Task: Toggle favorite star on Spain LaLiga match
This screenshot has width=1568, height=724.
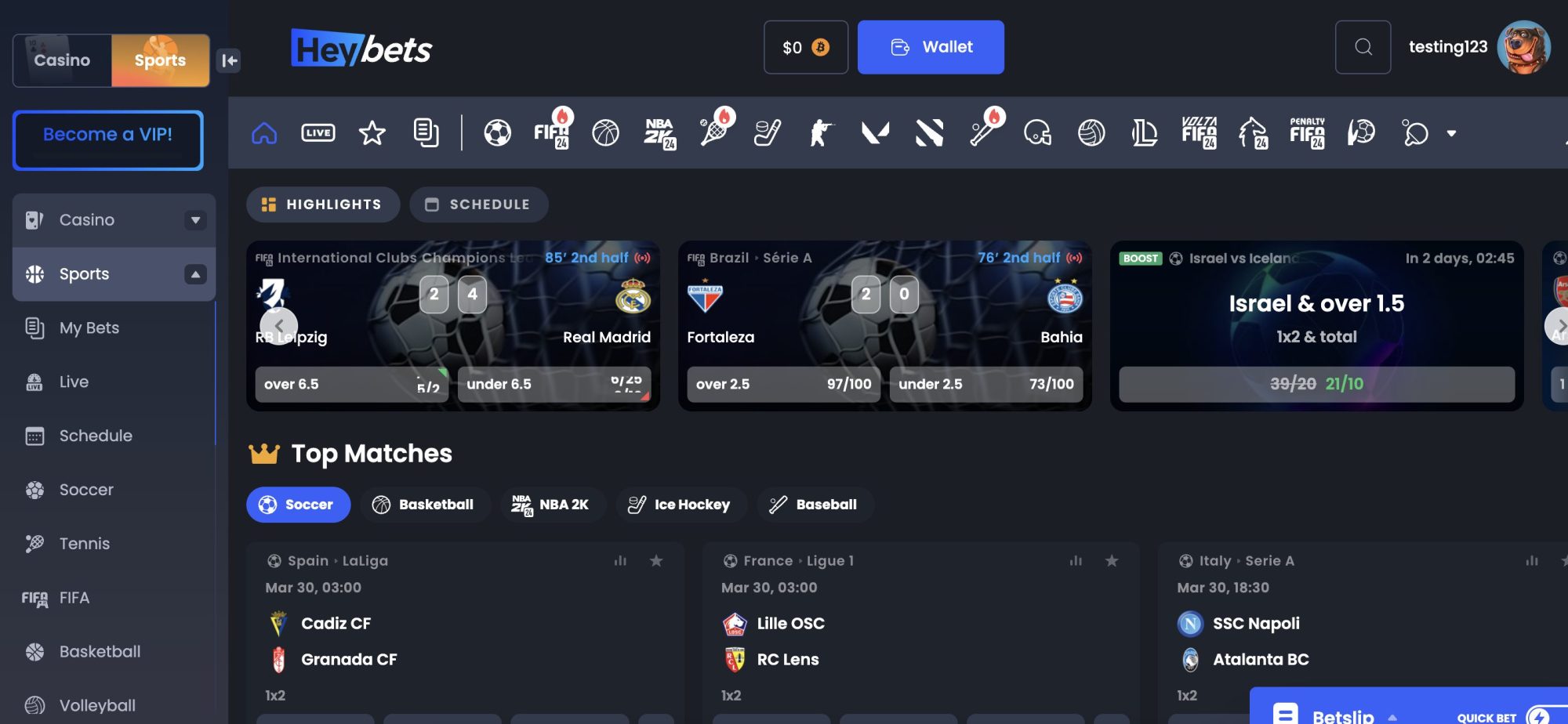Action: (656, 561)
